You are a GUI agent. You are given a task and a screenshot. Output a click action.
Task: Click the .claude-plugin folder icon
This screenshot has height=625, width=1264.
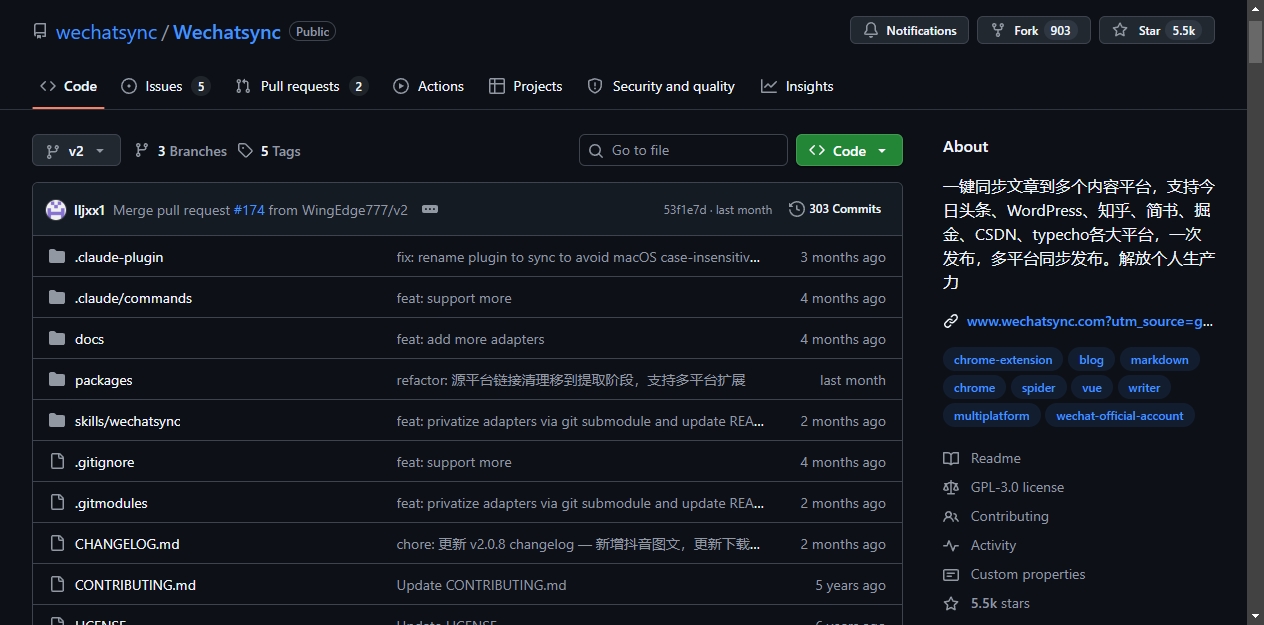57,257
